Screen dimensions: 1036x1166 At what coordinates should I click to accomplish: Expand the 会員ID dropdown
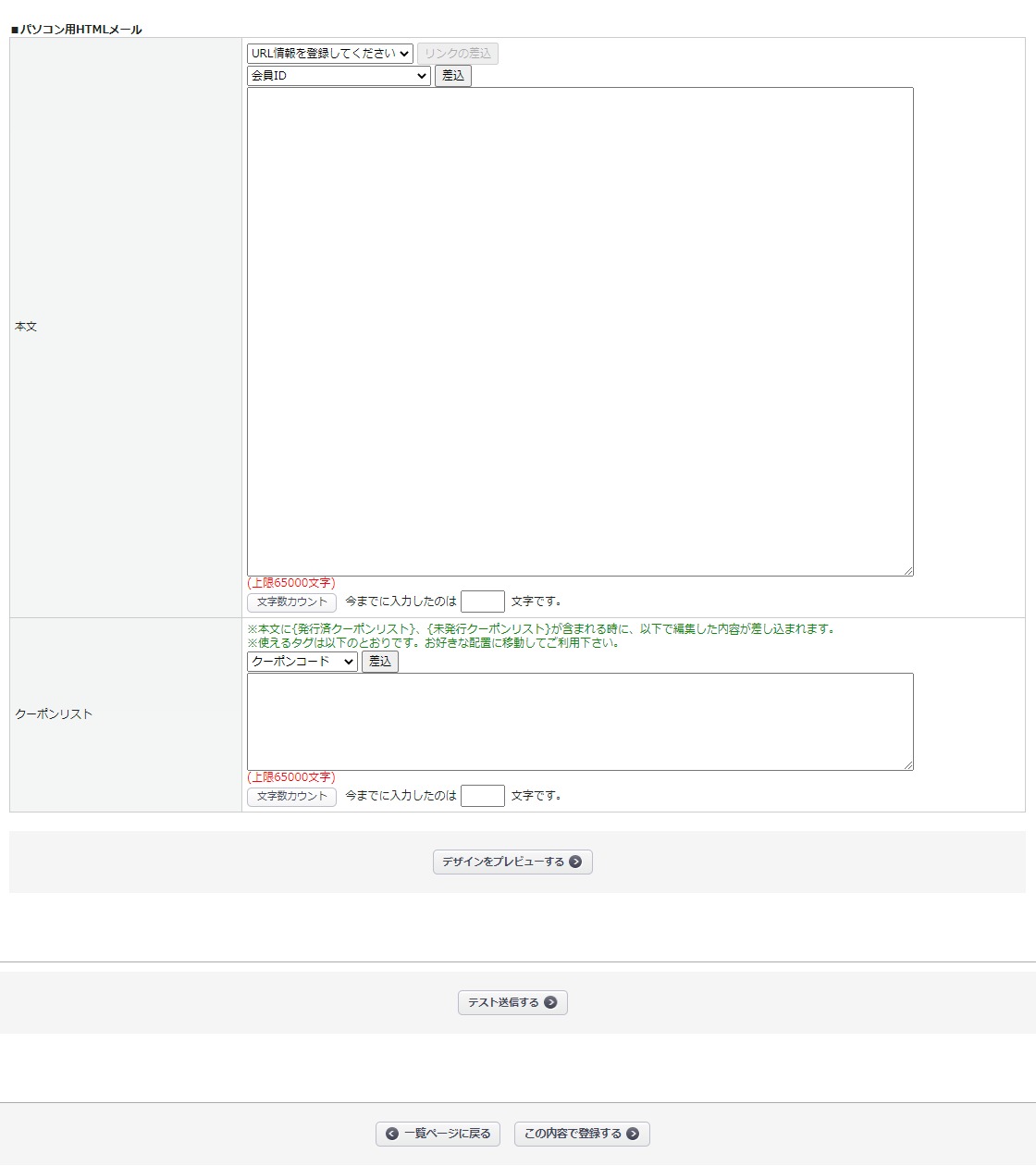[x=339, y=76]
